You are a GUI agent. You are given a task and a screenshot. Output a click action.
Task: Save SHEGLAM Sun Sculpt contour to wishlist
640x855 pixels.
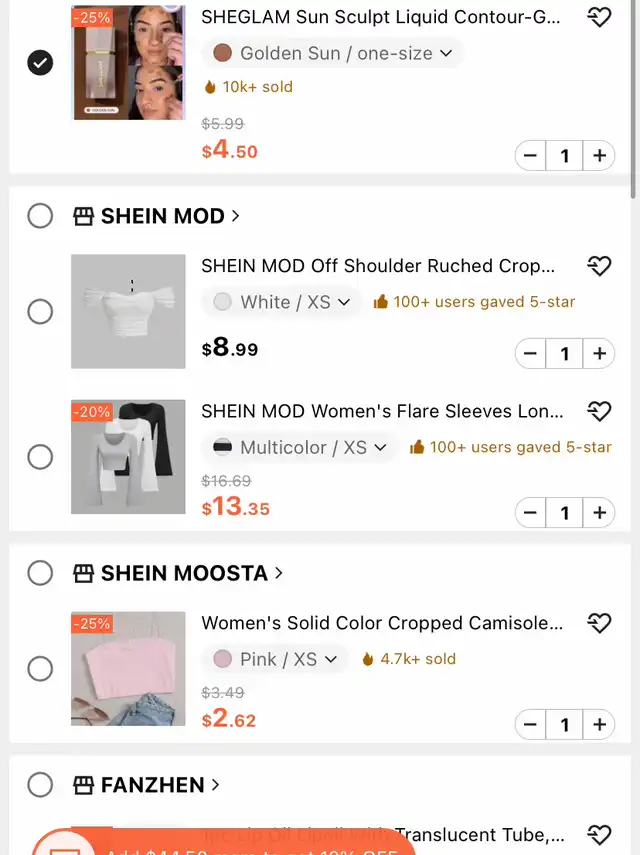click(599, 18)
